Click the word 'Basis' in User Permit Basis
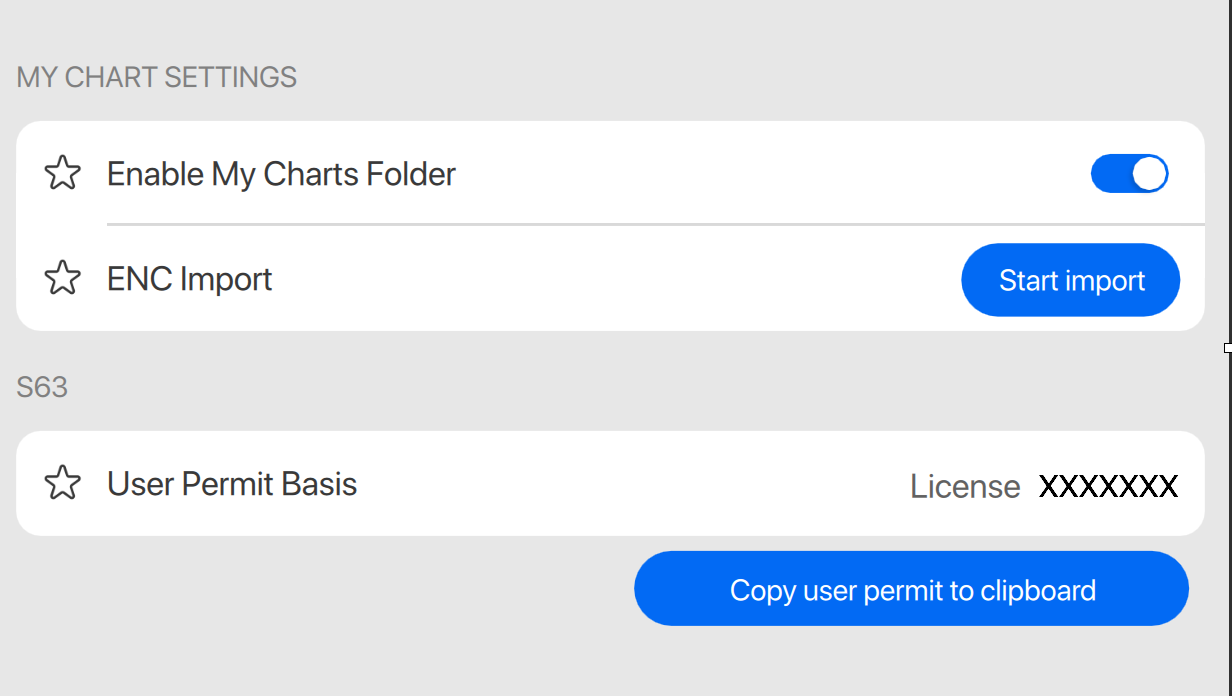1232x696 pixels. pos(319,484)
